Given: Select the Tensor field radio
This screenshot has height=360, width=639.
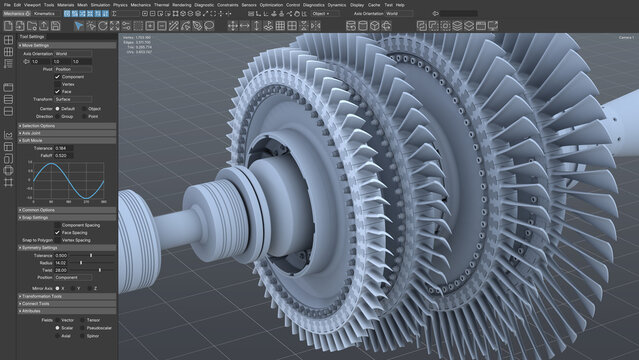Looking at the screenshot, I should point(82,320).
